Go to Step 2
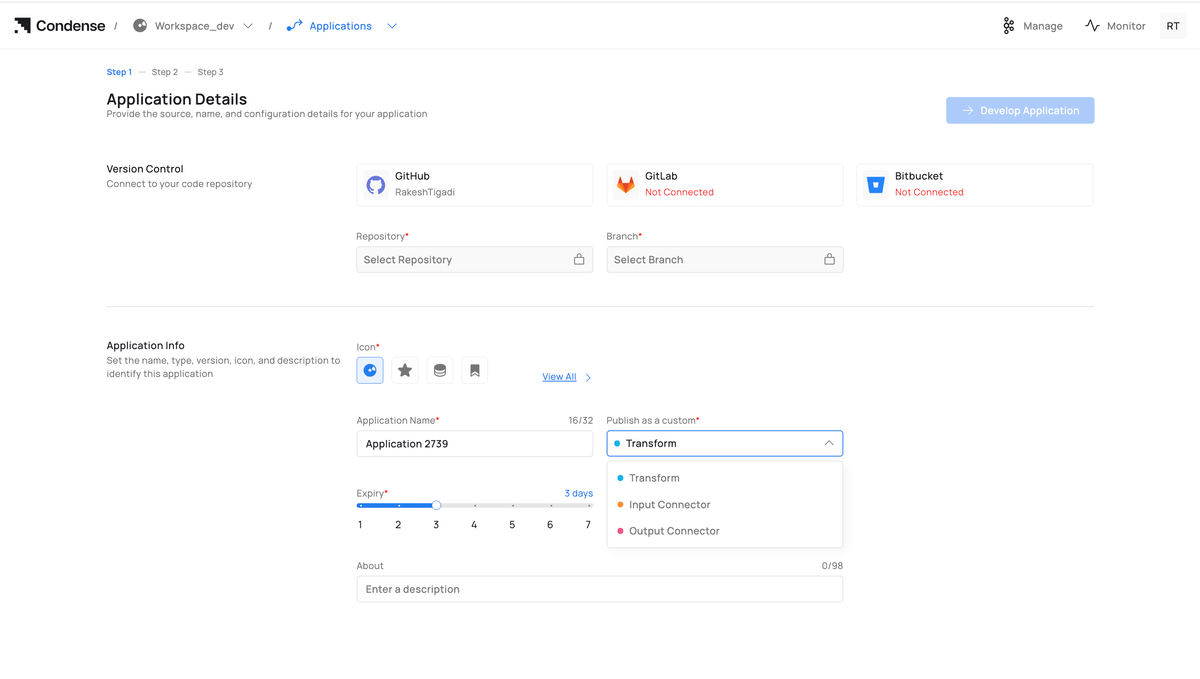Viewport: 1200px width, 679px height. pyautogui.click(x=165, y=72)
